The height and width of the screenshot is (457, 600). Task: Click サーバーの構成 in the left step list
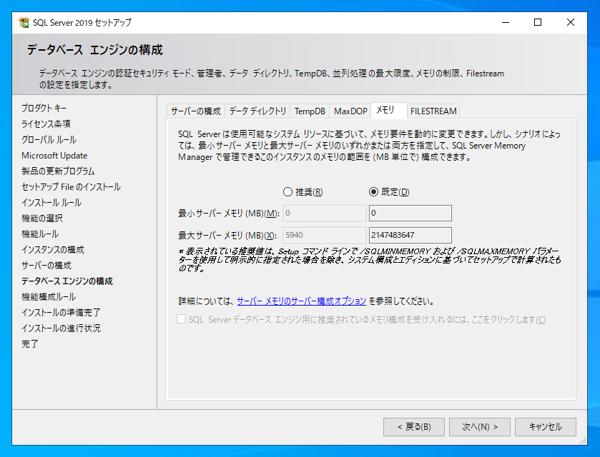pos(46,265)
